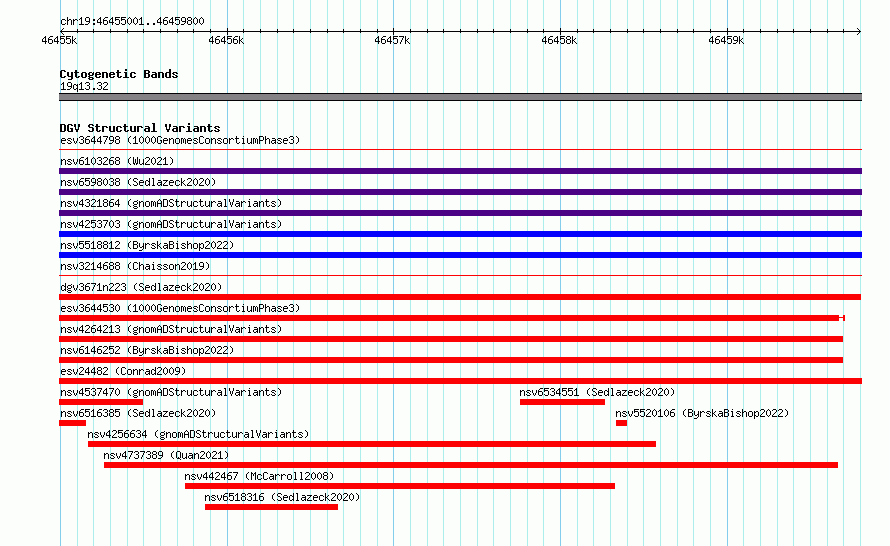The width and height of the screenshot is (890, 546).
Task: Click the gray 19q13.32 cytogenetic band bar
Action: tap(460, 97)
